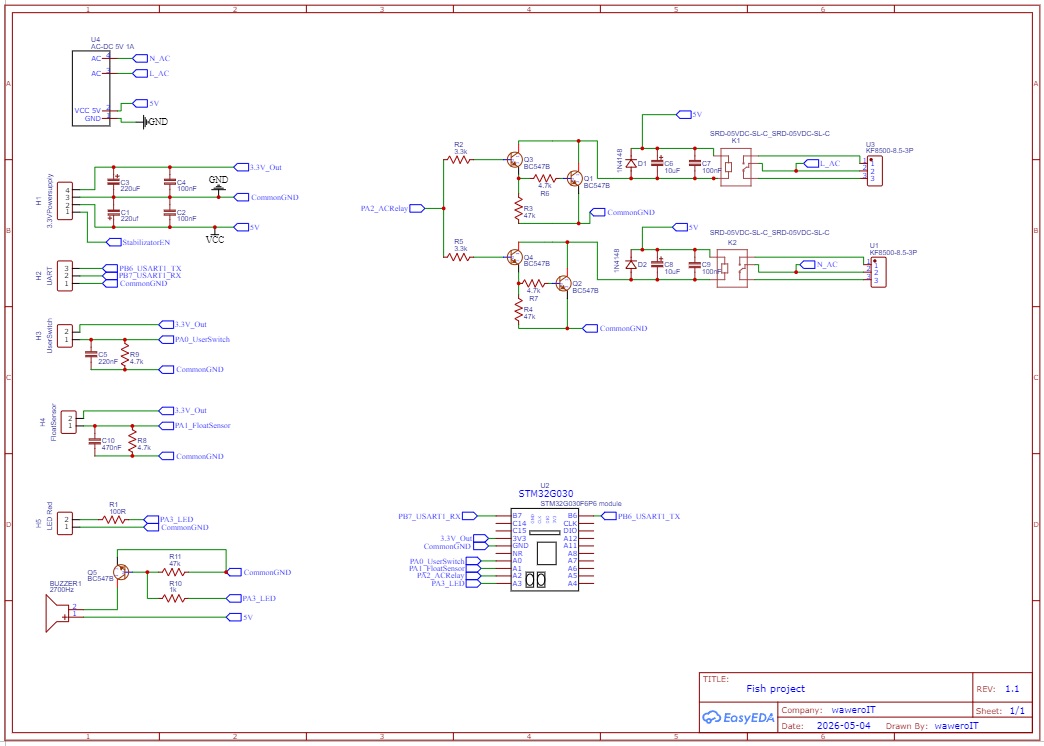Image resolution: width=1044 pixels, height=746 pixels.
Task: Select resistor R7 4.7k
Action: pos(534,283)
